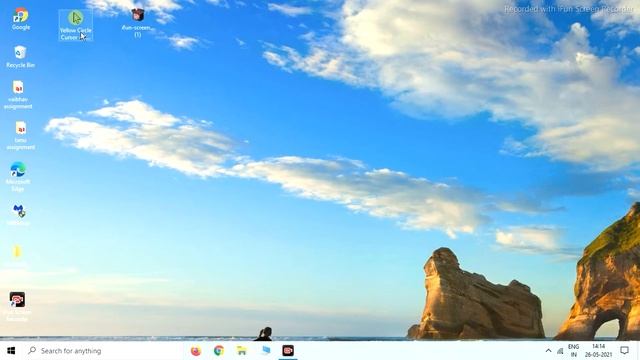Open the network status tray icon

point(560,351)
